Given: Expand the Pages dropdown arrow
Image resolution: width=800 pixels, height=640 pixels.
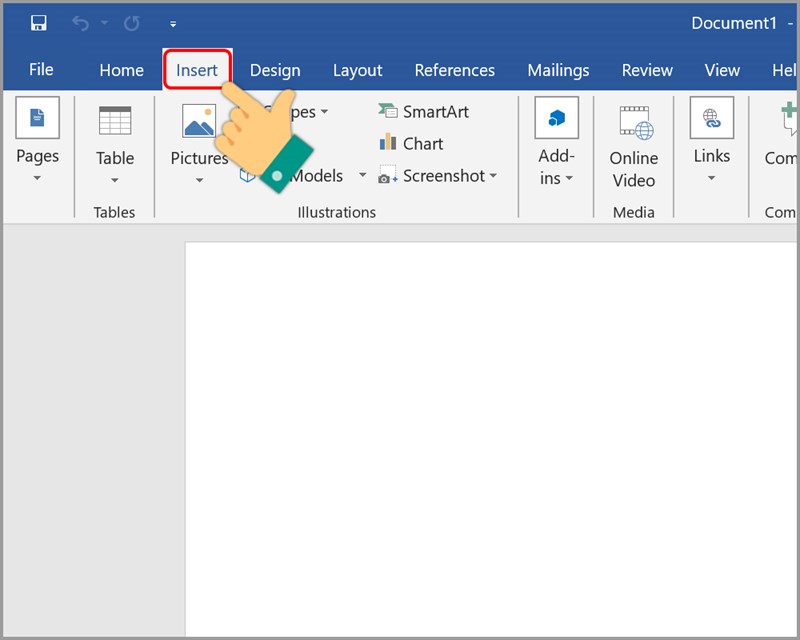Looking at the screenshot, I should tap(37, 178).
